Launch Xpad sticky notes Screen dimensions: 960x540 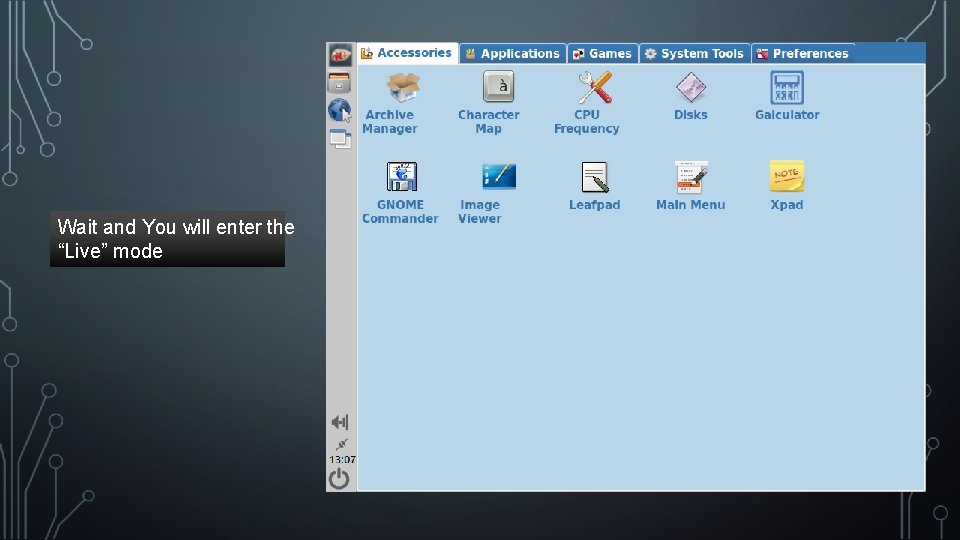point(787,186)
